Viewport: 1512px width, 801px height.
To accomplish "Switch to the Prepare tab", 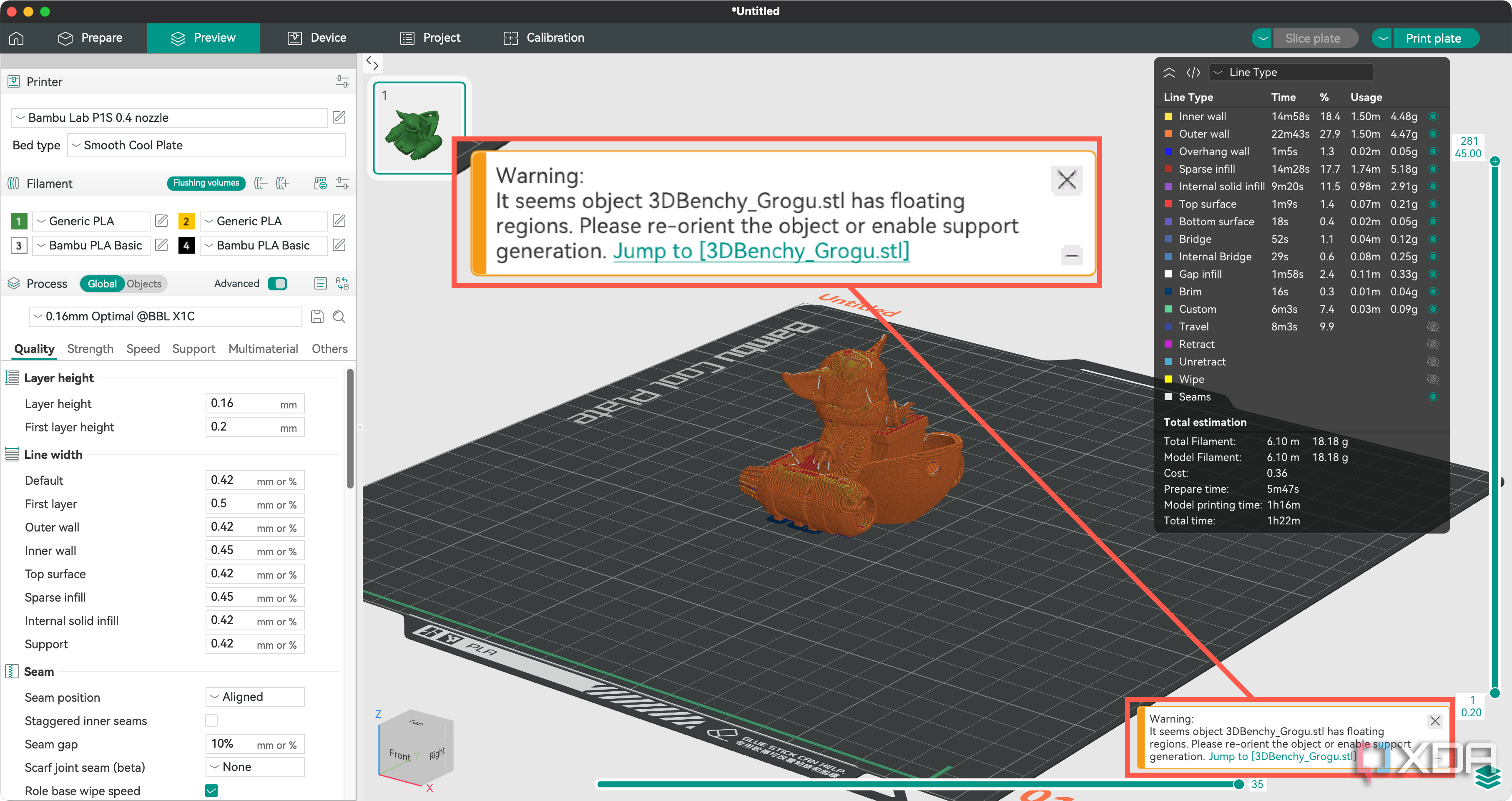I will (x=90, y=38).
